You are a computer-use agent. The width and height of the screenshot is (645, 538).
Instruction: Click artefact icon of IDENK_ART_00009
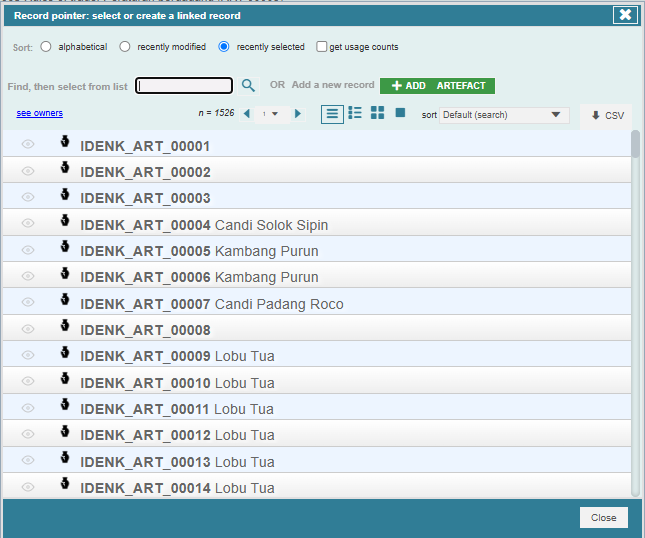[65, 352]
